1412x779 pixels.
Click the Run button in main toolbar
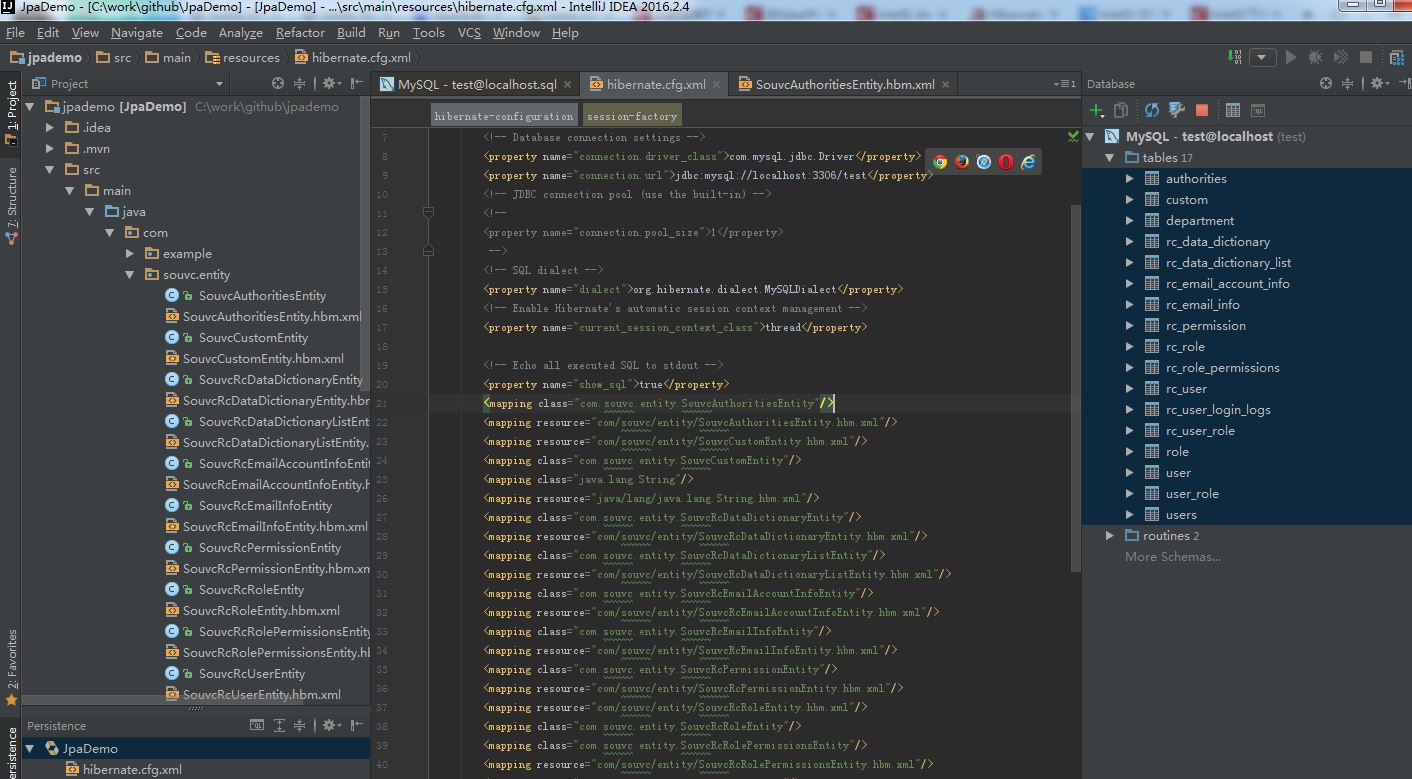(1291, 57)
